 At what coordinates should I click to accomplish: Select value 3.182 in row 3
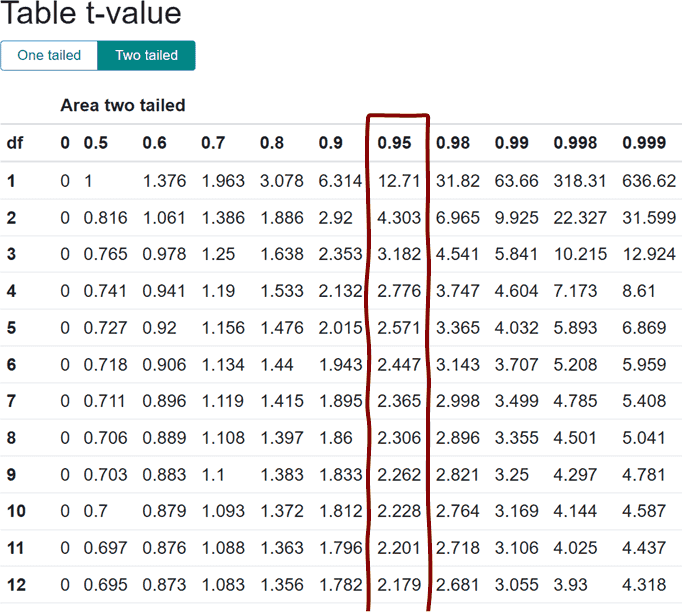tap(399, 254)
